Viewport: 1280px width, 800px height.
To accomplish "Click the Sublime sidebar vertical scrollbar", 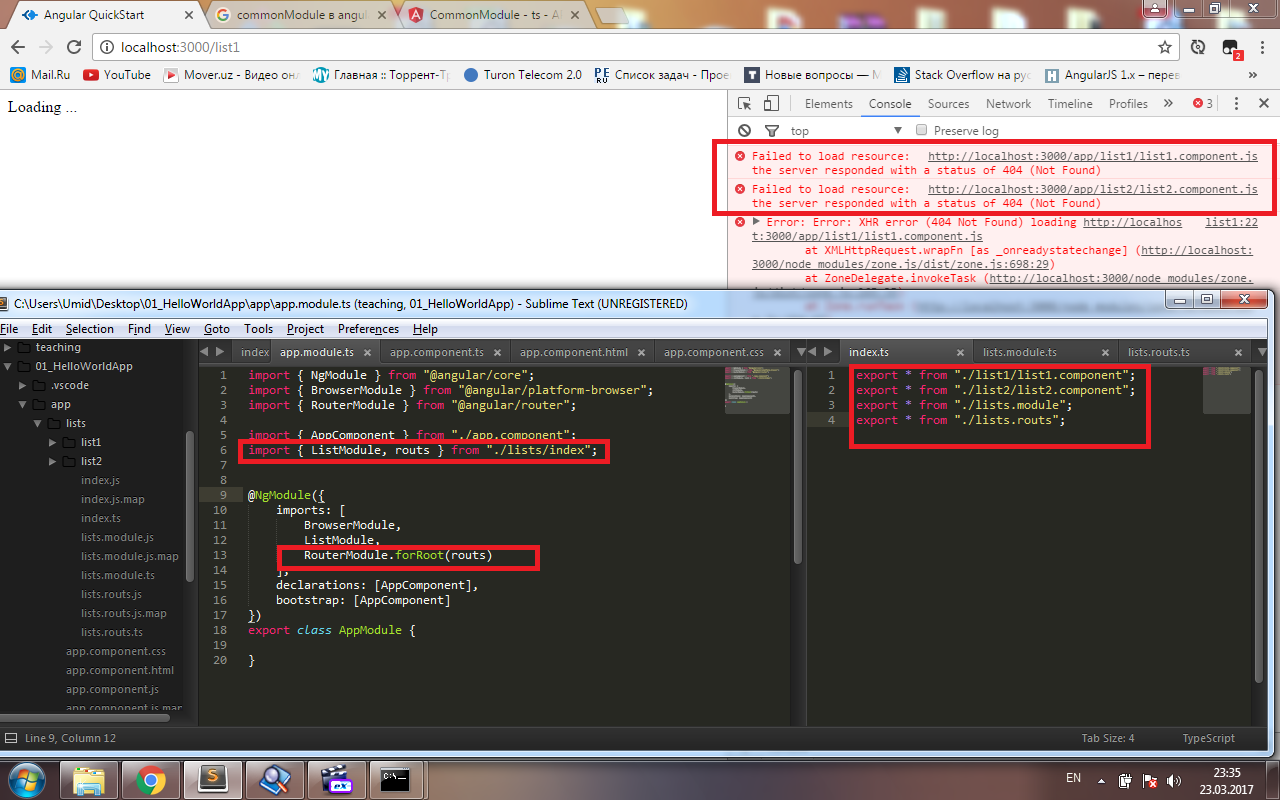I will (190, 505).
